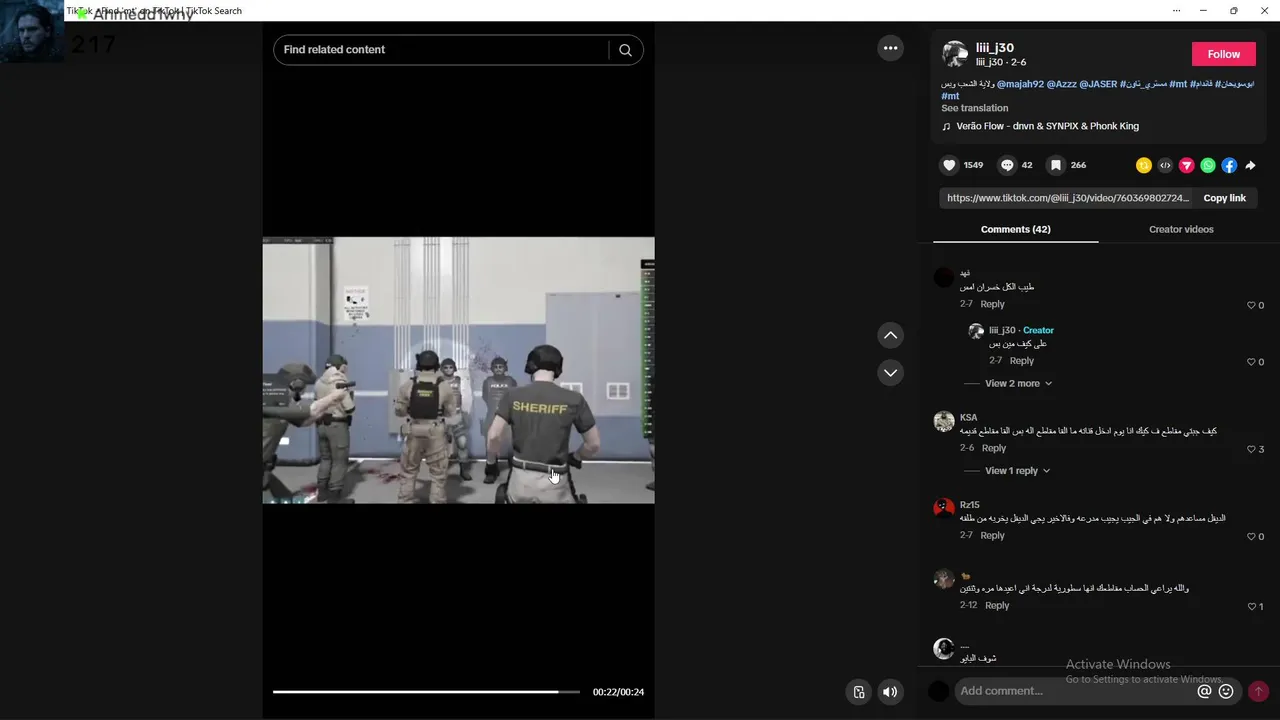
Task: Click the embed code icon
Action: pos(1165,165)
